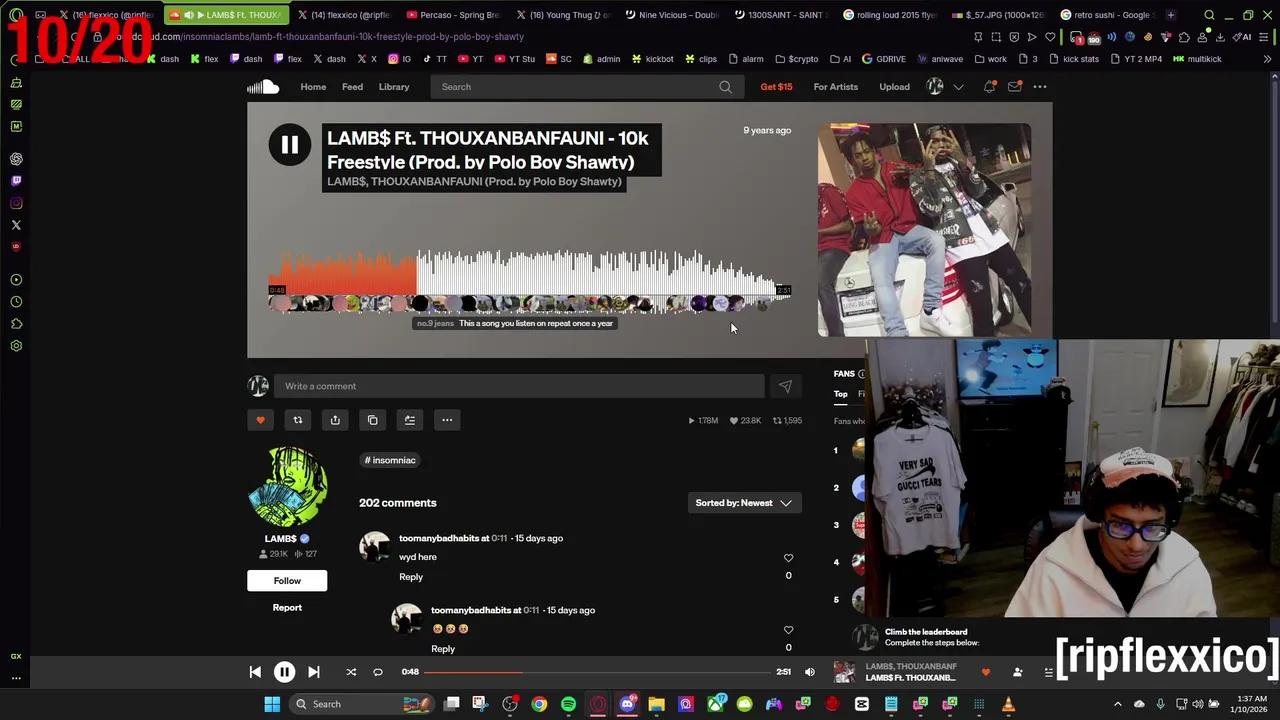
Task: Reply to the 'wyd here' comment
Action: pyautogui.click(x=411, y=577)
